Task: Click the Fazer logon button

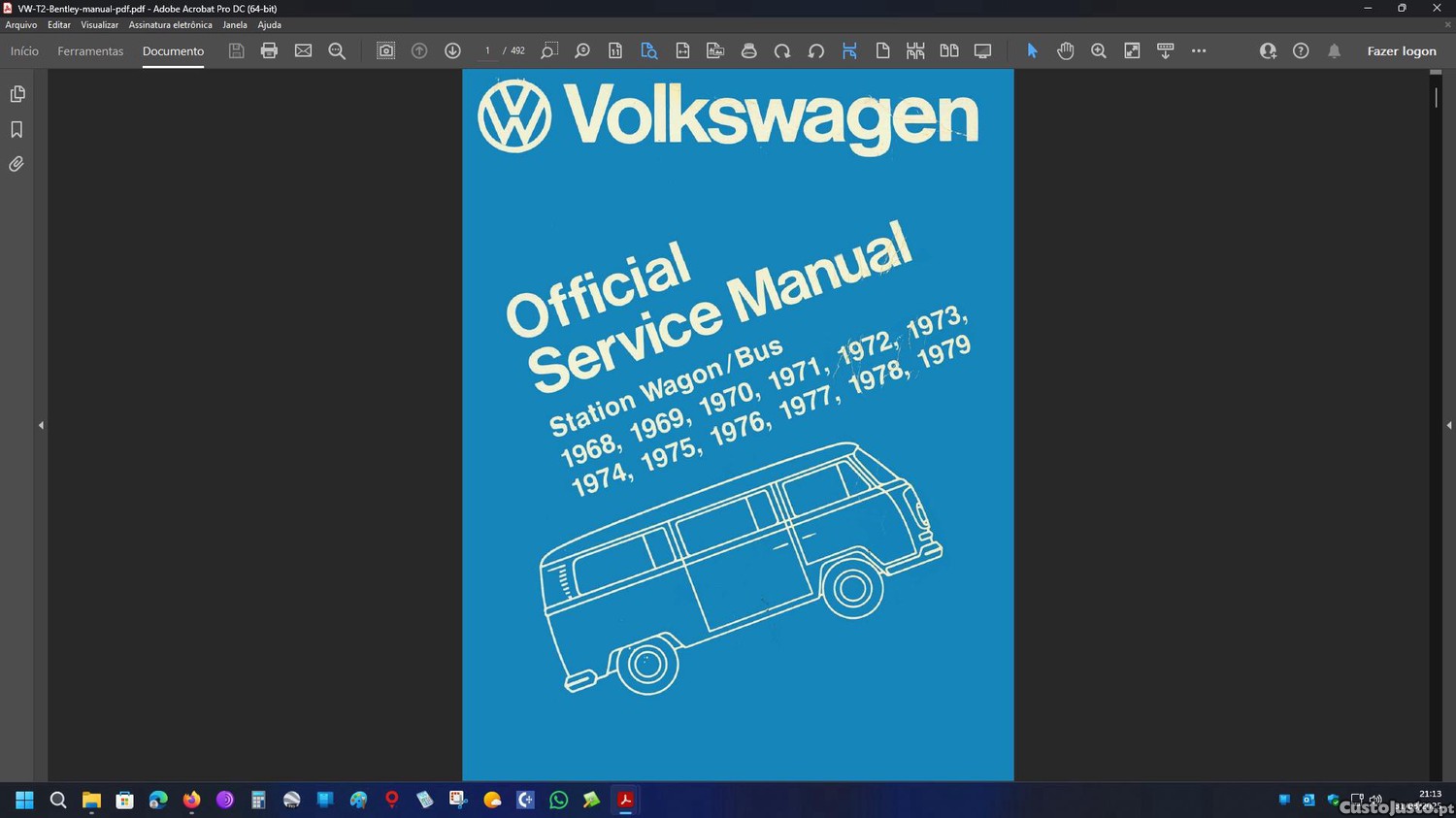Action: tap(1401, 51)
